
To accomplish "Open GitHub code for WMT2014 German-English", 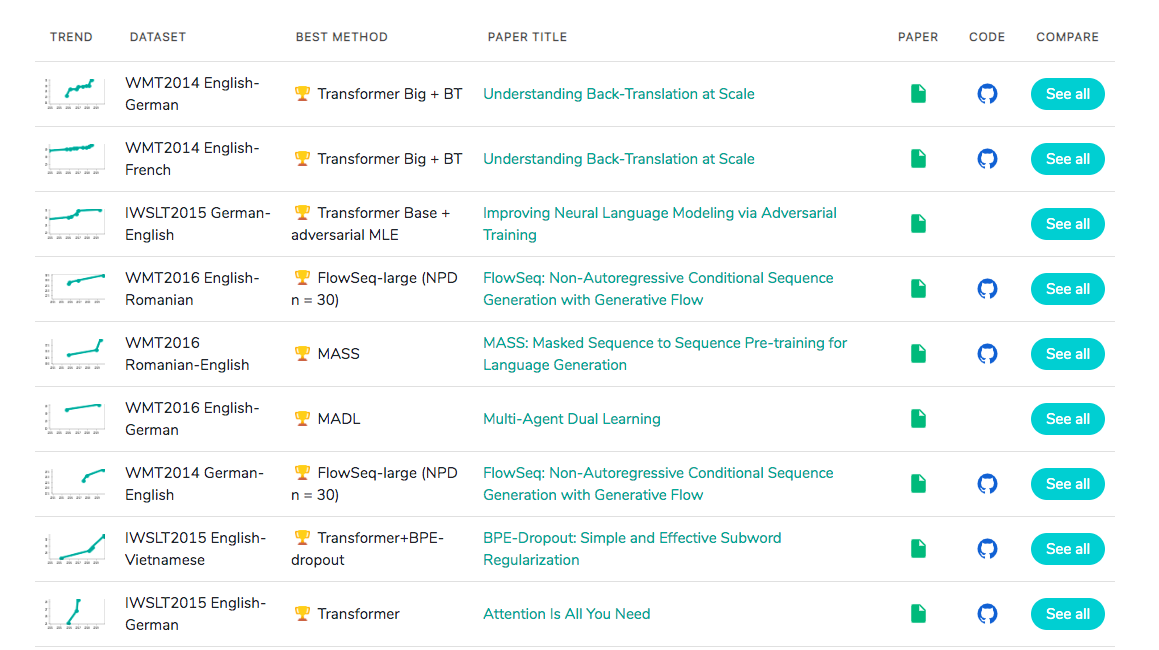I will point(987,484).
